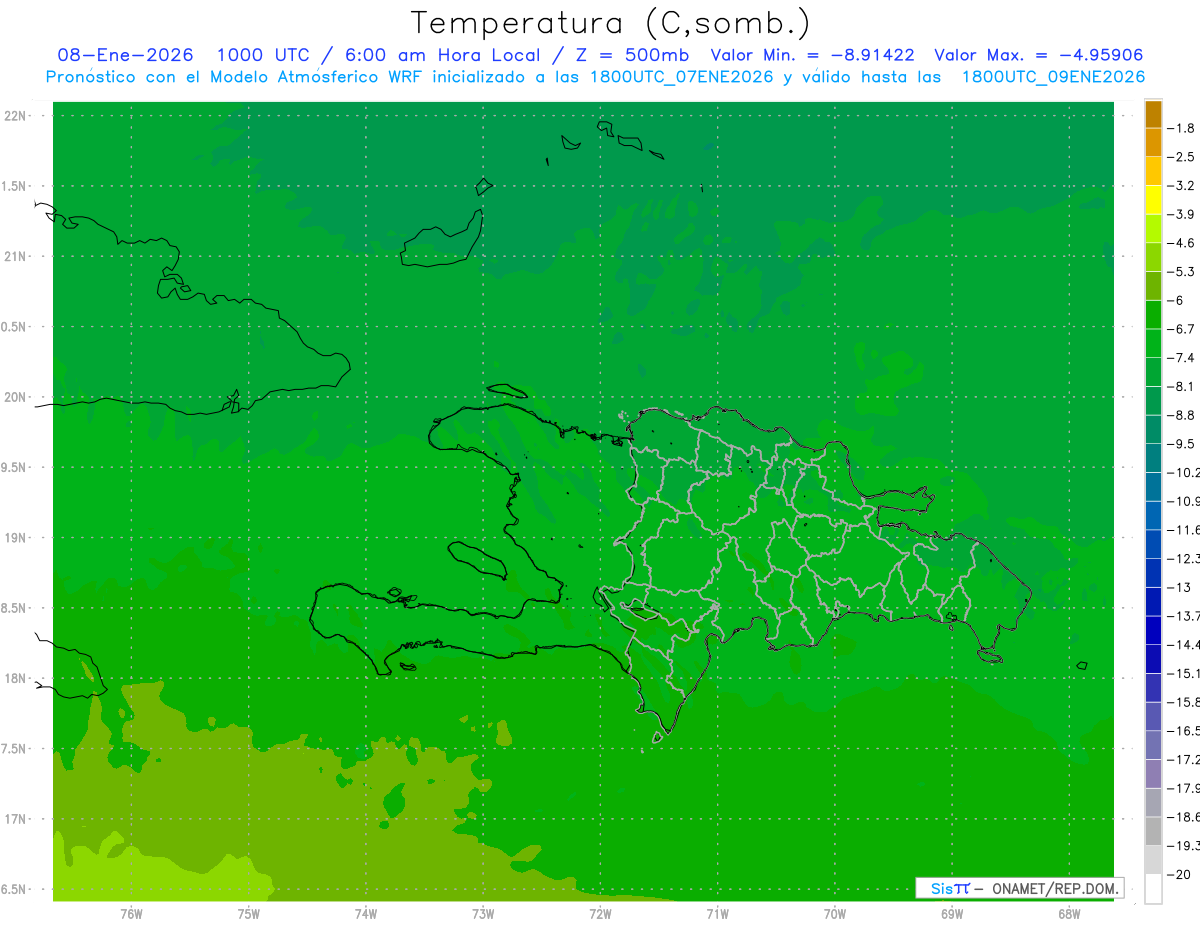
Task: Click the '-5.3' colorbar value
Action: click(1181, 271)
